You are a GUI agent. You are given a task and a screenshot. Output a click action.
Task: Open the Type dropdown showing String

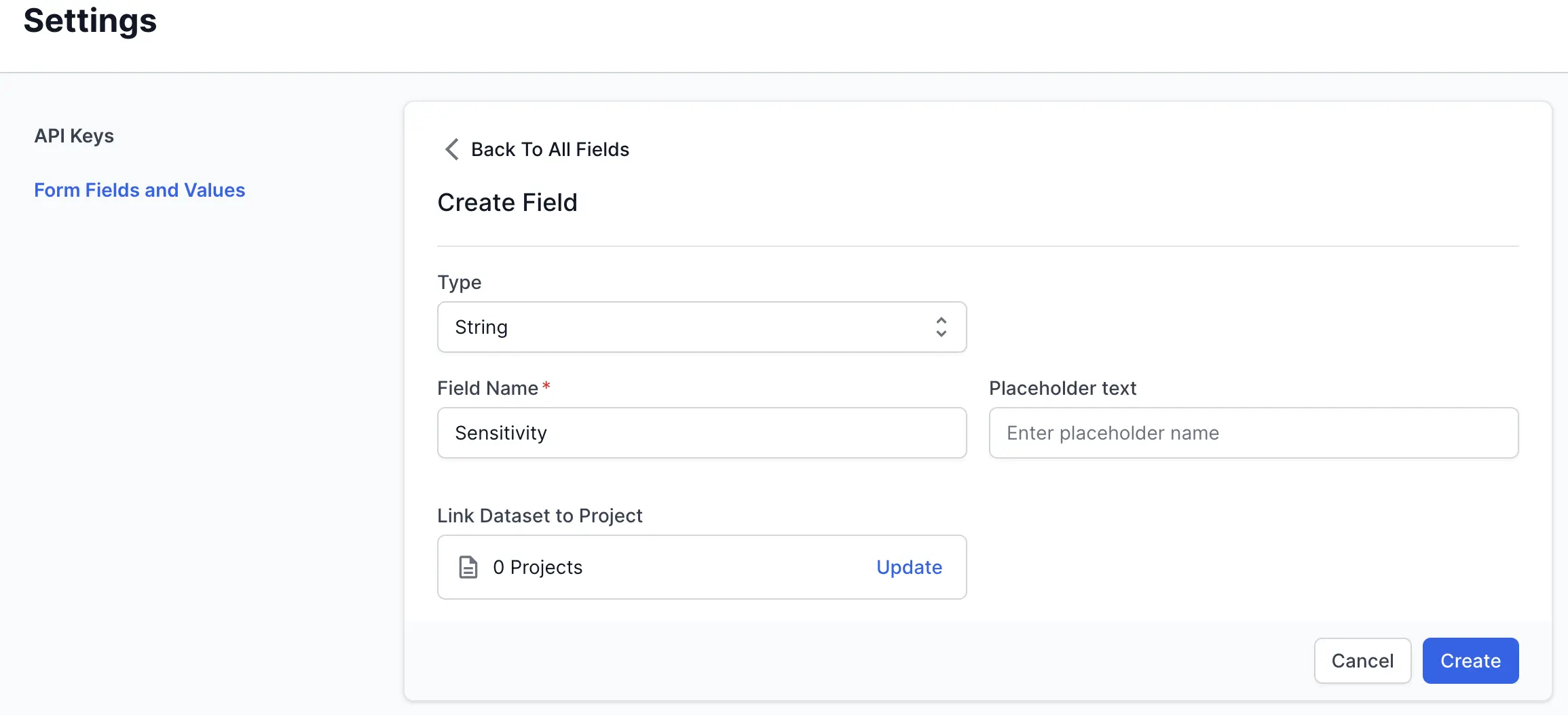[701, 327]
